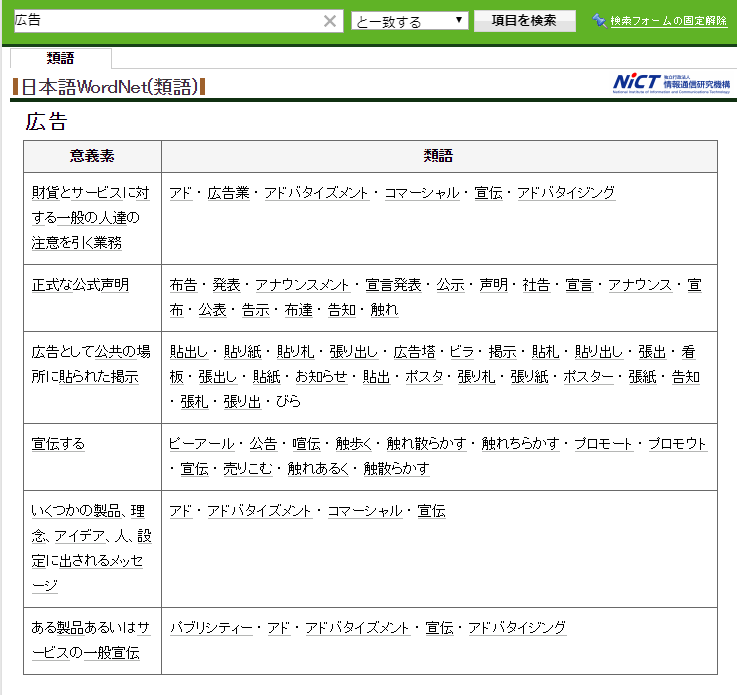
Task: Select the 類語 tab
Action: pyautogui.click(x=61, y=58)
